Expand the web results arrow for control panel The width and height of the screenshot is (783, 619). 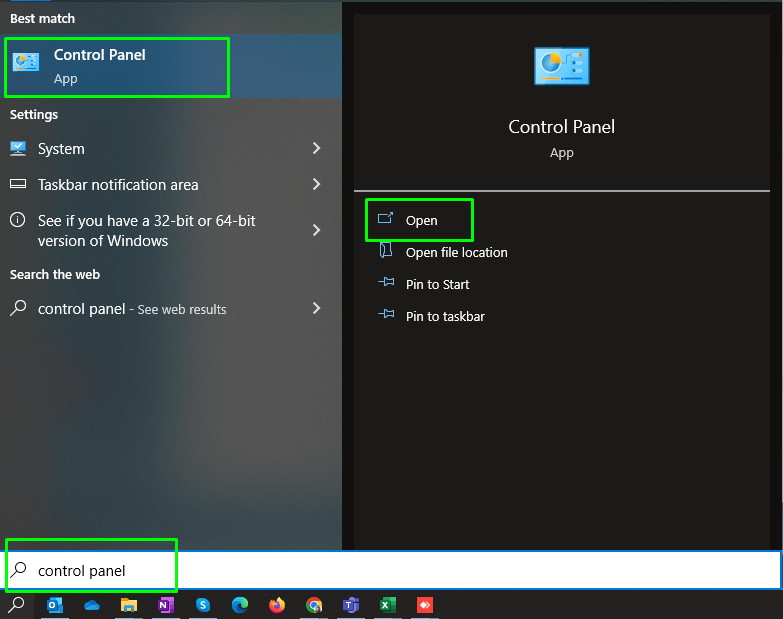click(x=316, y=308)
